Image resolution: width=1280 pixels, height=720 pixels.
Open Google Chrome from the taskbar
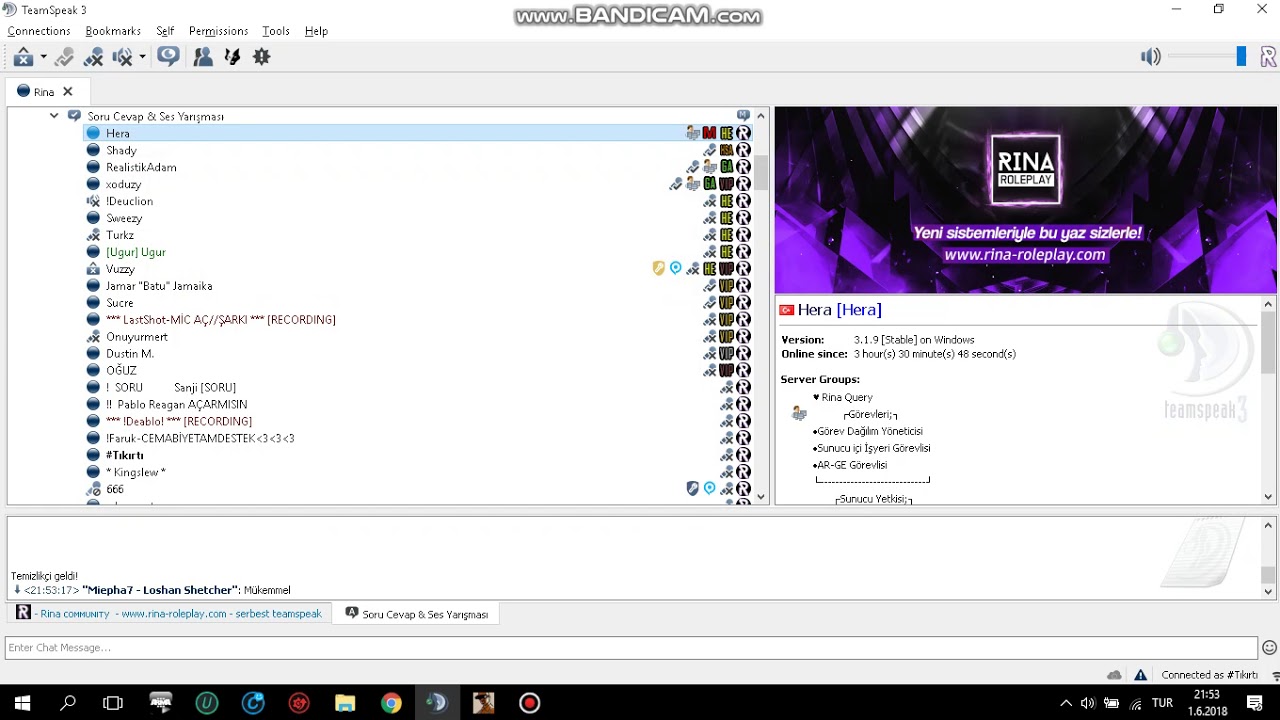coord(391,703)
